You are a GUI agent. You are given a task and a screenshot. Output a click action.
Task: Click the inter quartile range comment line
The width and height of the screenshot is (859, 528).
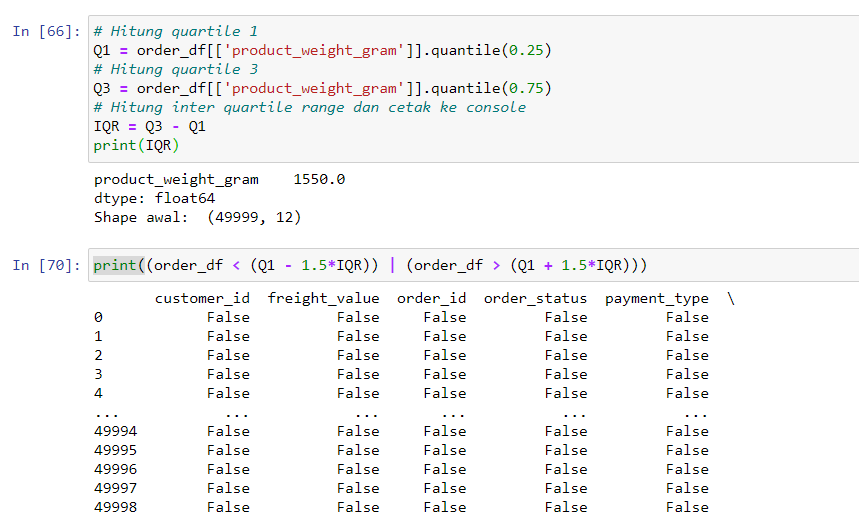[x=310, y=107]
